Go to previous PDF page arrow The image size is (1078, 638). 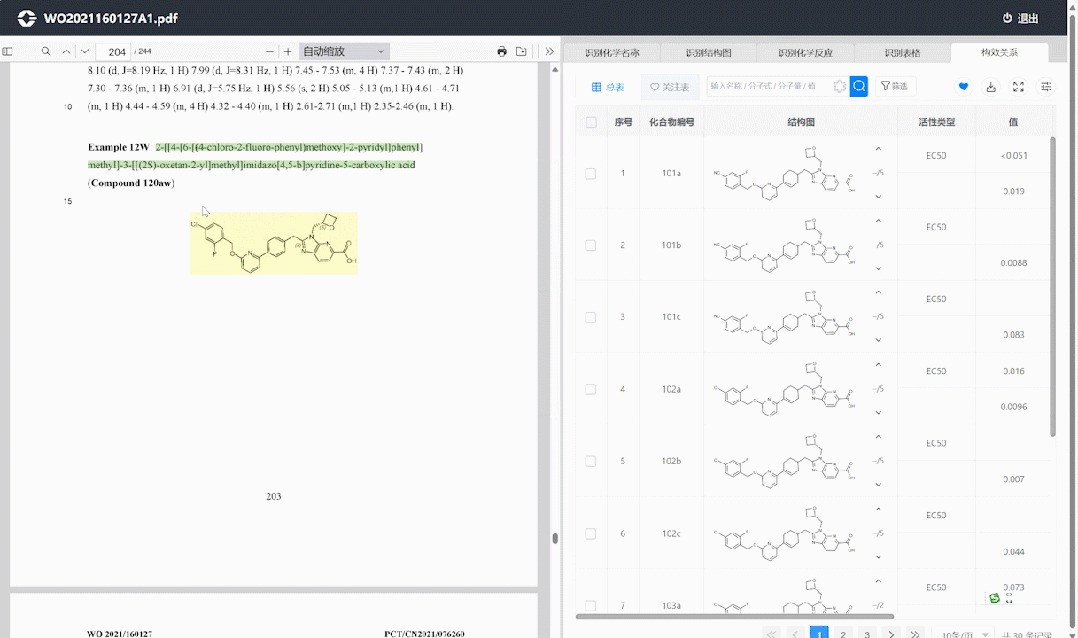pos(66,52)
